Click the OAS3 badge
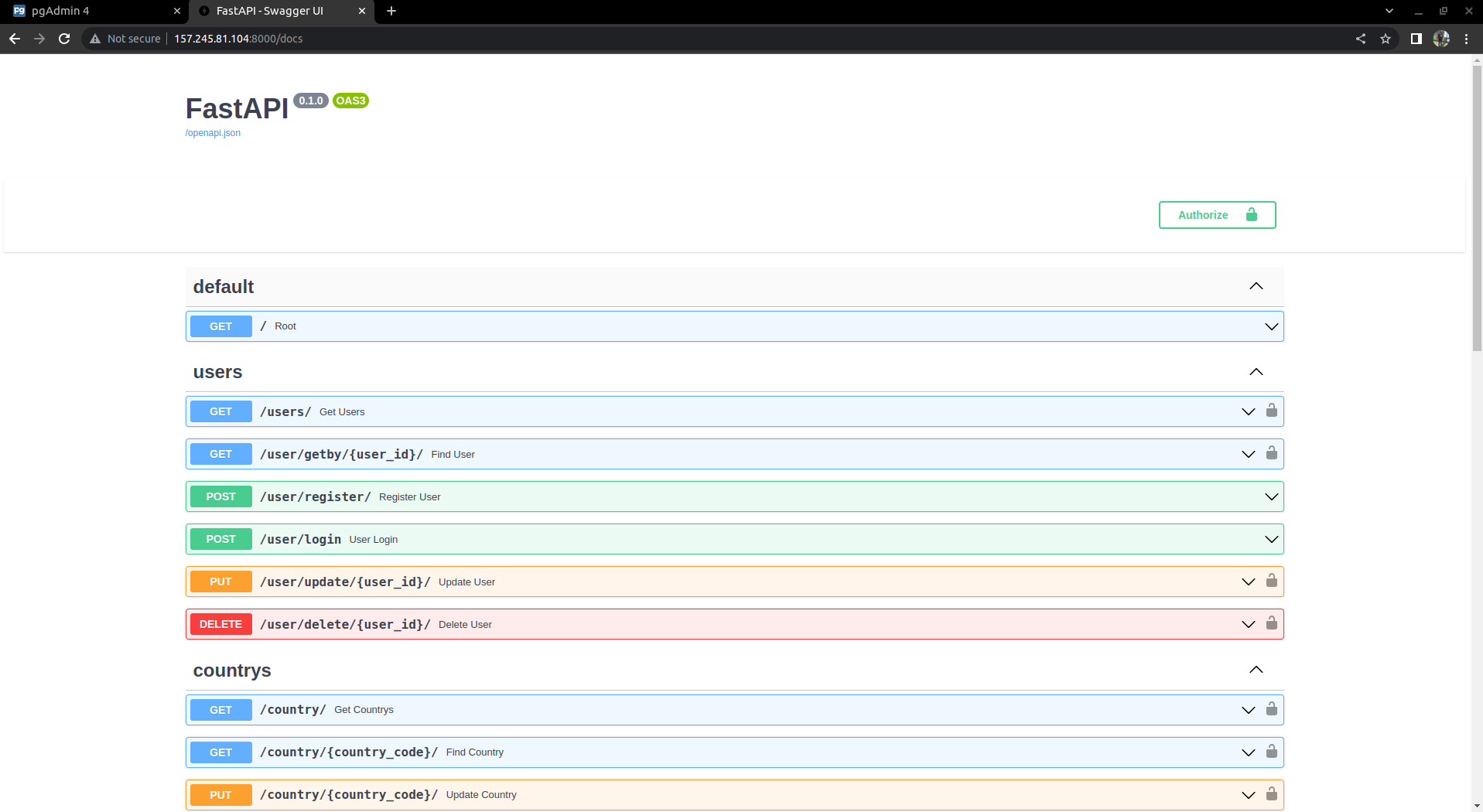The height and width of the screenshot is (812, 1483). (350, 101)
